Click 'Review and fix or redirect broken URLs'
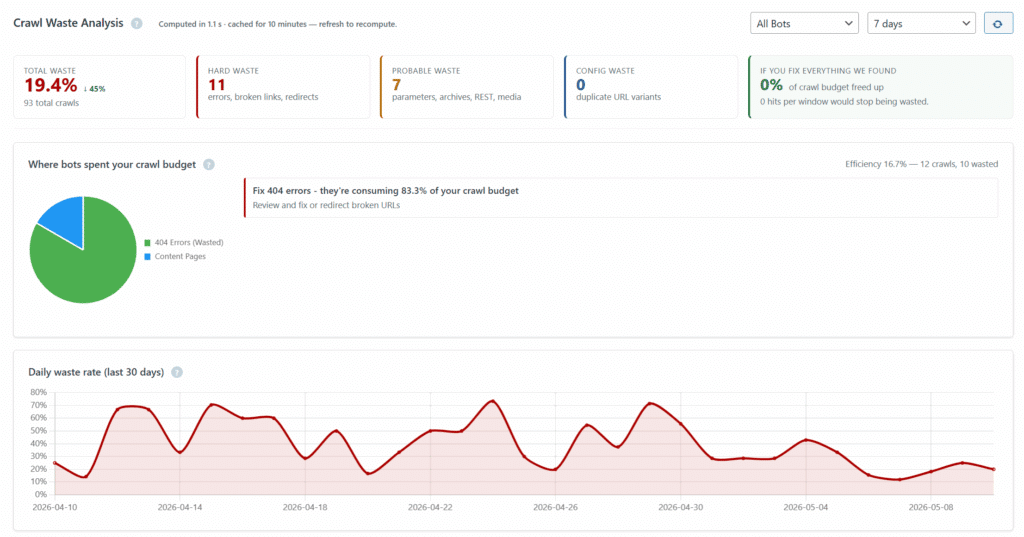The image size is (1024, 537). pos(327,205)
